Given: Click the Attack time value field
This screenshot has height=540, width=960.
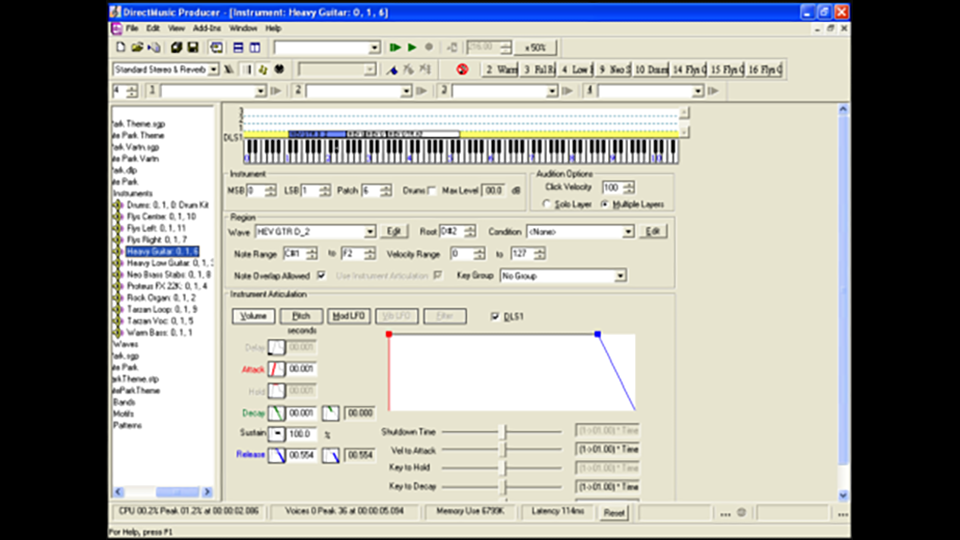Looking at the screenshot, I should click(x=301, y=369).
